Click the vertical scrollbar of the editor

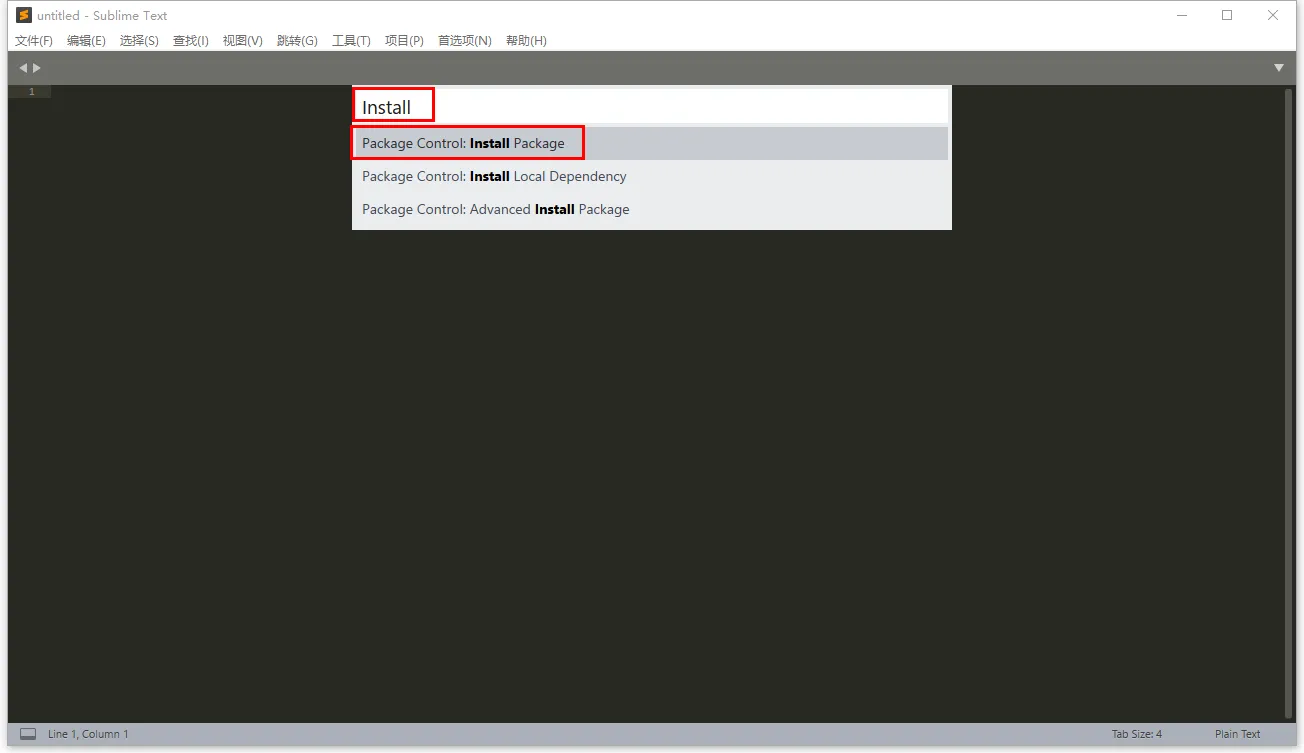(1289, 403)
